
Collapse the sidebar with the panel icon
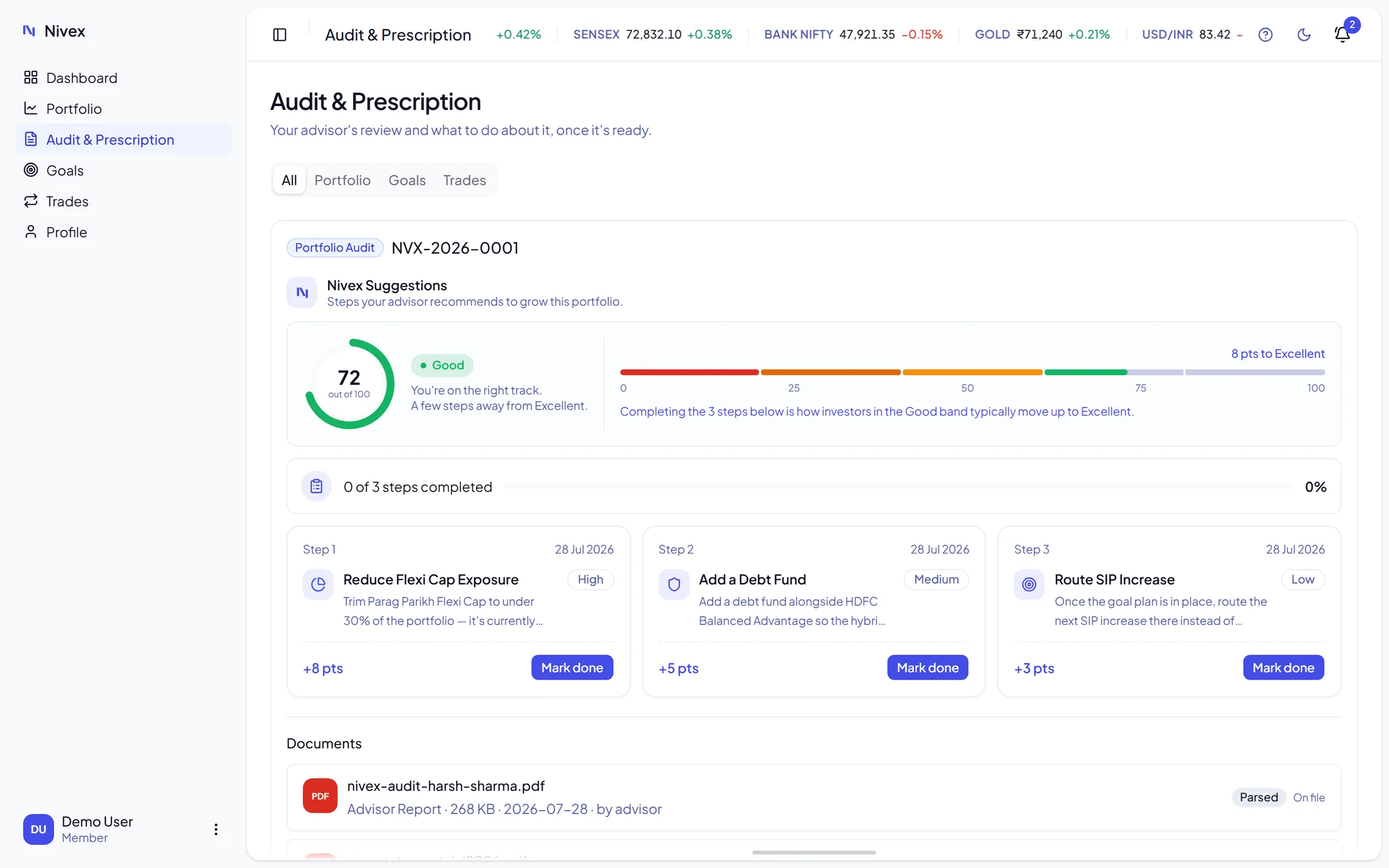(280, 35)
